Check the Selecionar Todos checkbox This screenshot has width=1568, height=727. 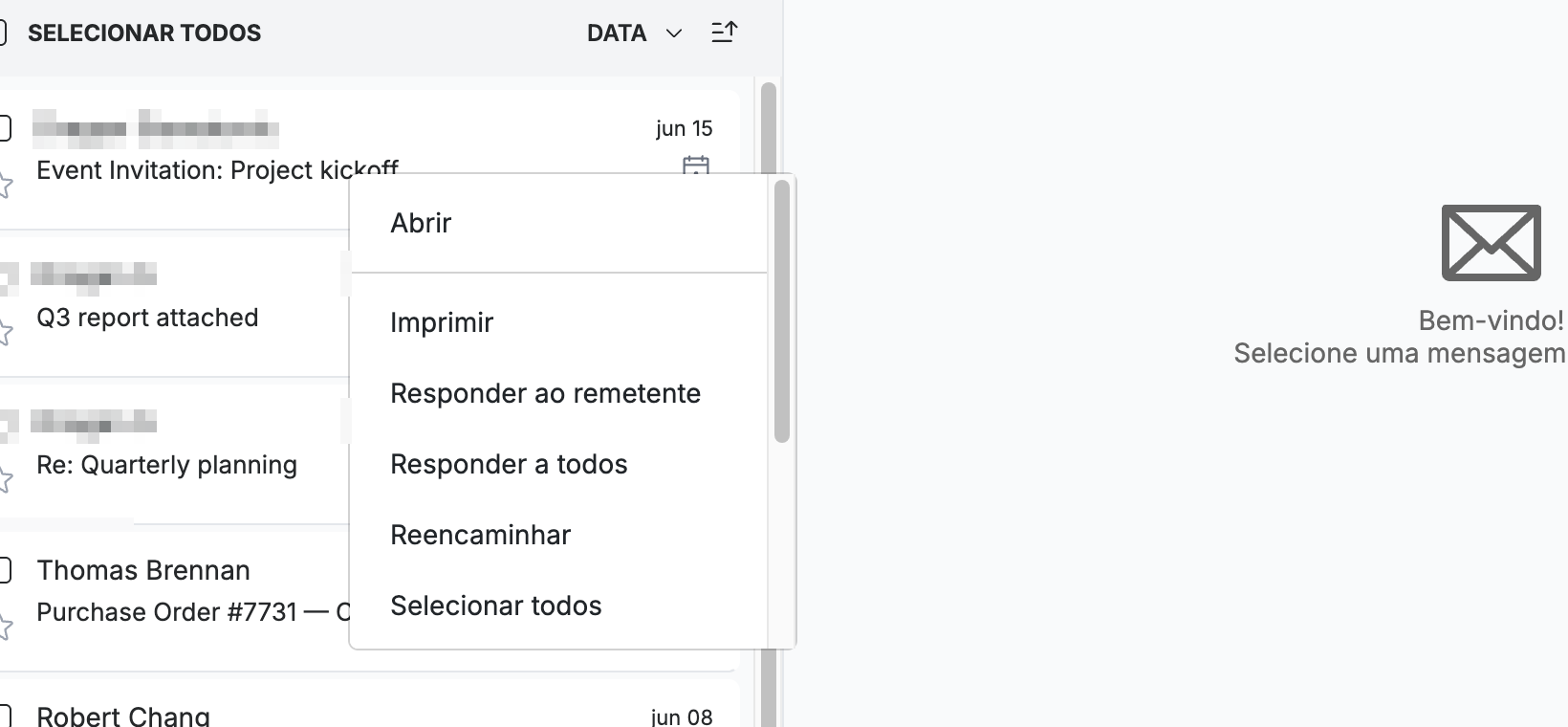pos(3,33)
